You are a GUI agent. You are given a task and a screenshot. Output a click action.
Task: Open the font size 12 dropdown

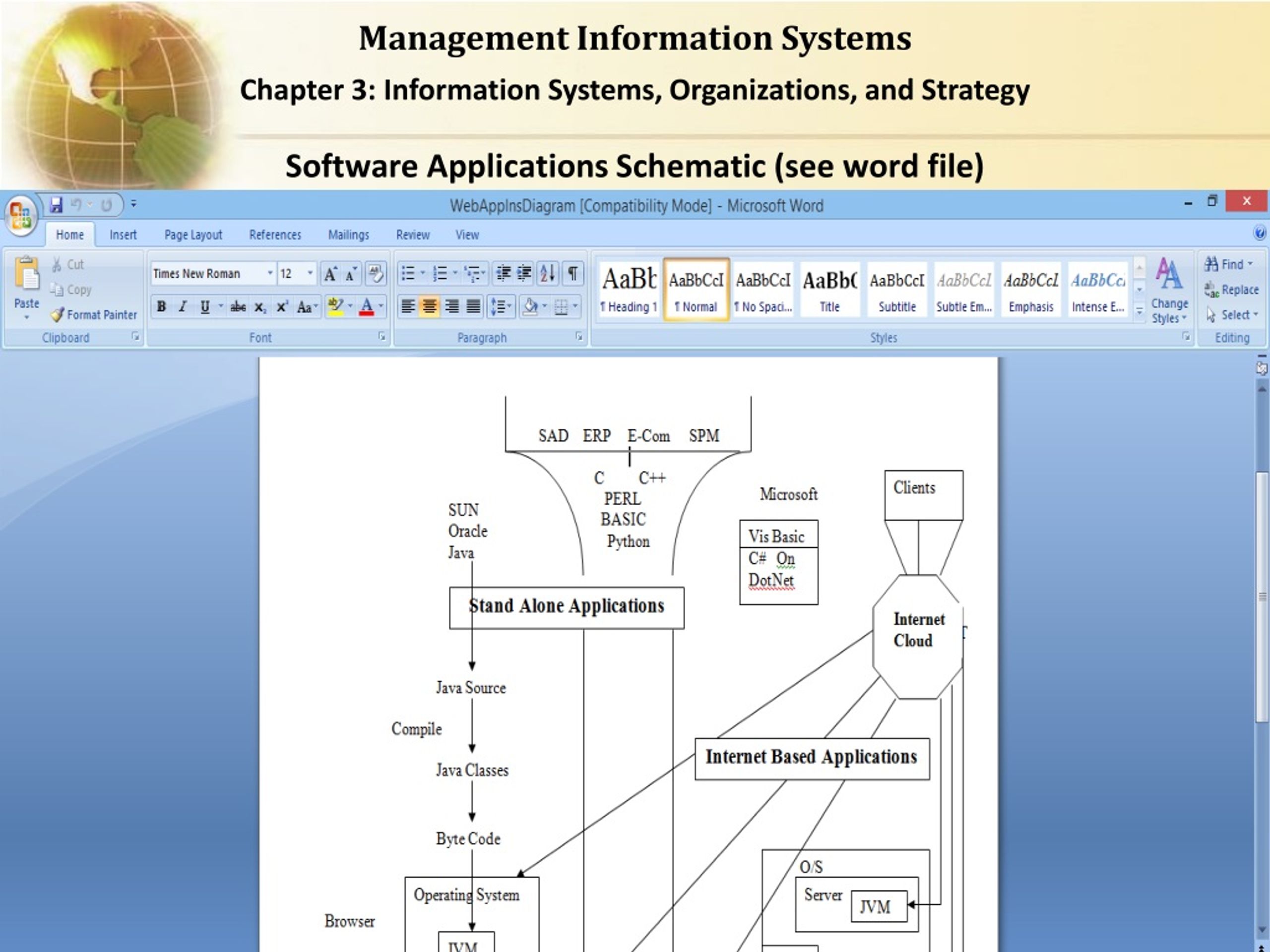point(310,274)
